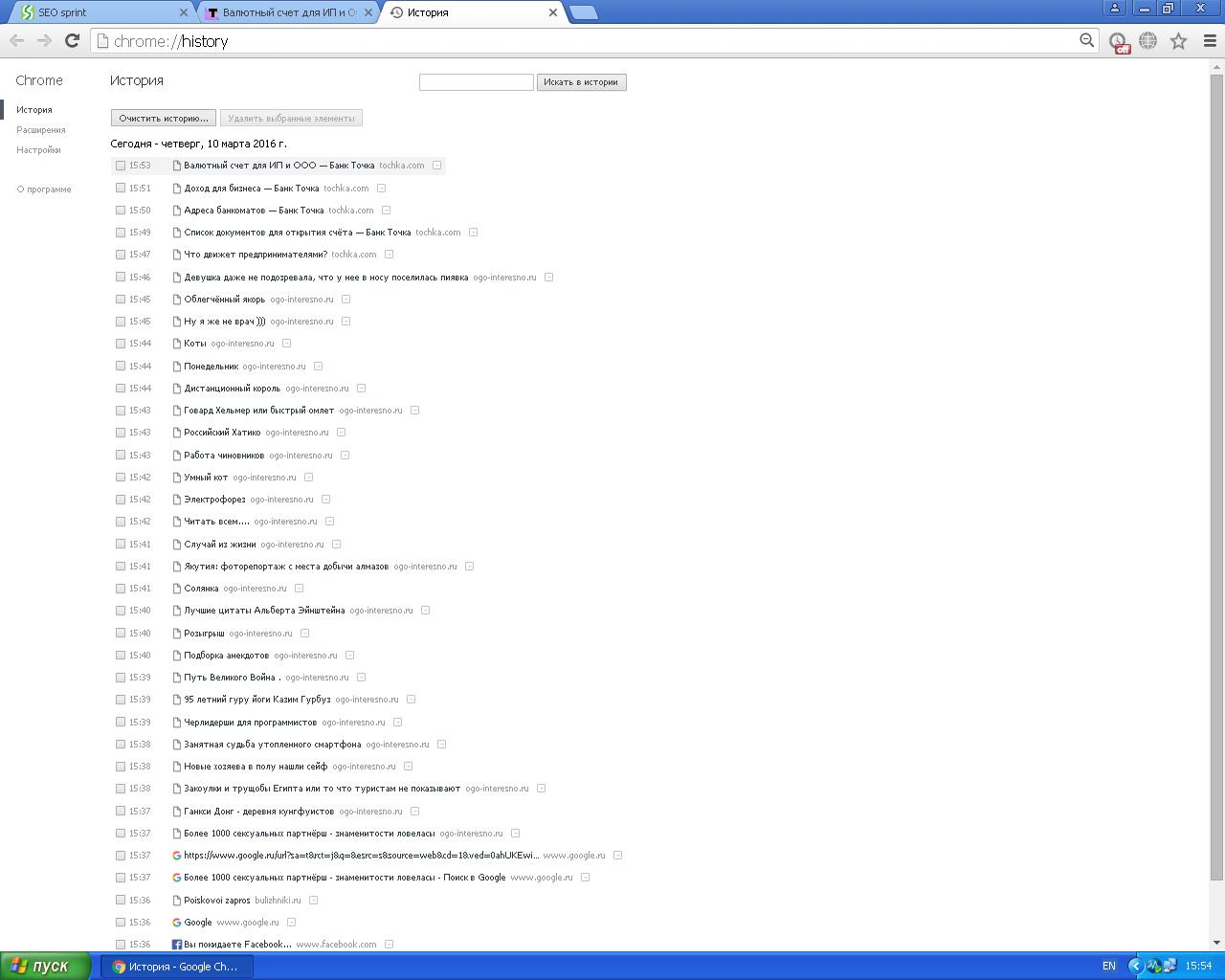Click the 'История - Google Ch...' taskbar button
The width and height of the screenshot is (1225, 980).
(x=177, y=967)
